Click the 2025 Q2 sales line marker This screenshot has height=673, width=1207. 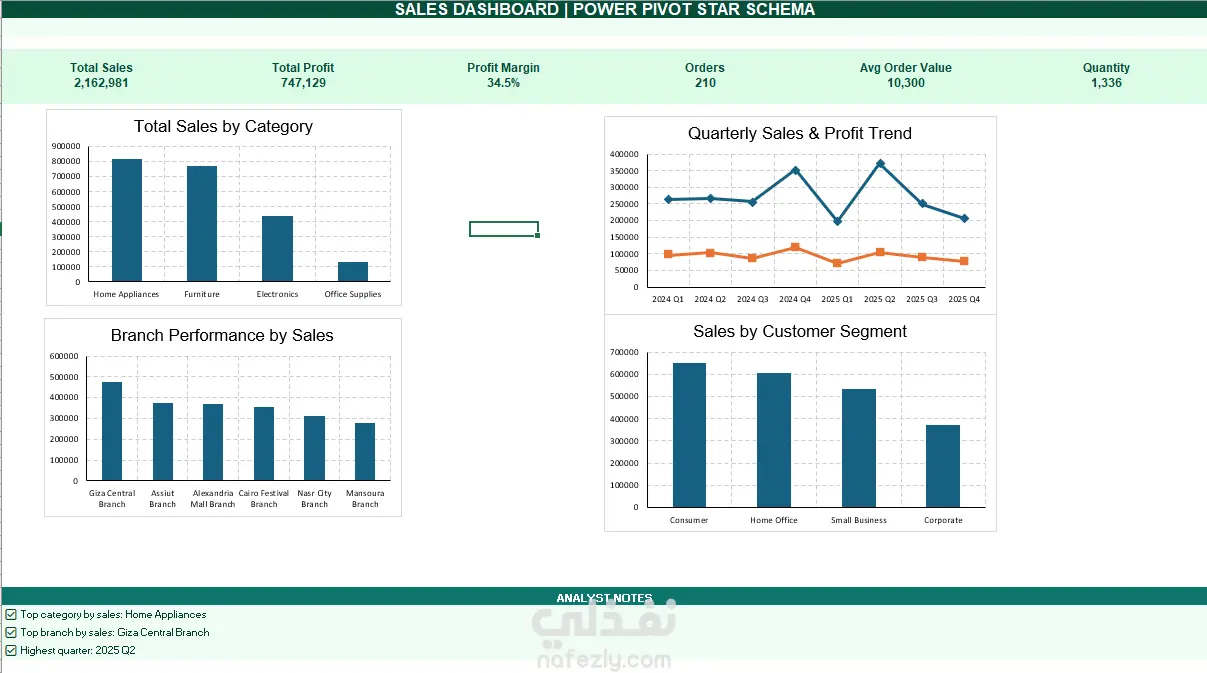880,164
